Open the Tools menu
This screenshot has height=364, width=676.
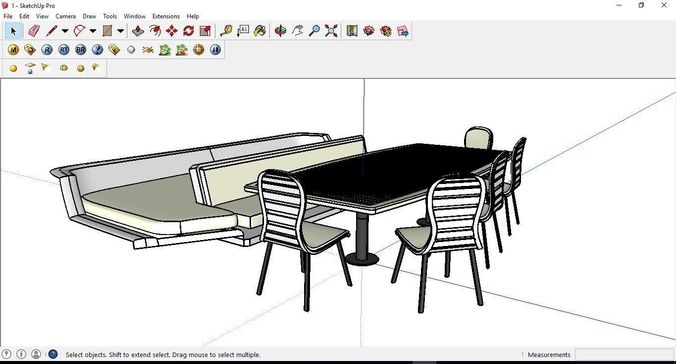[110, 16]
